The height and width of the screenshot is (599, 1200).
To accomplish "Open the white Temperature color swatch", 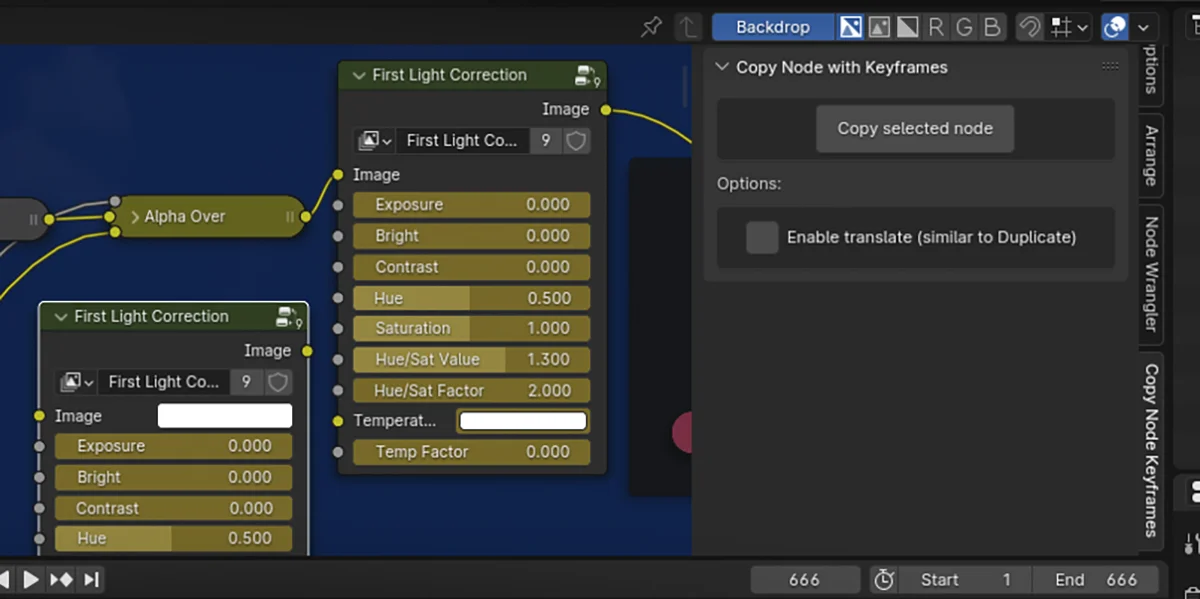I will coord(522,420).
